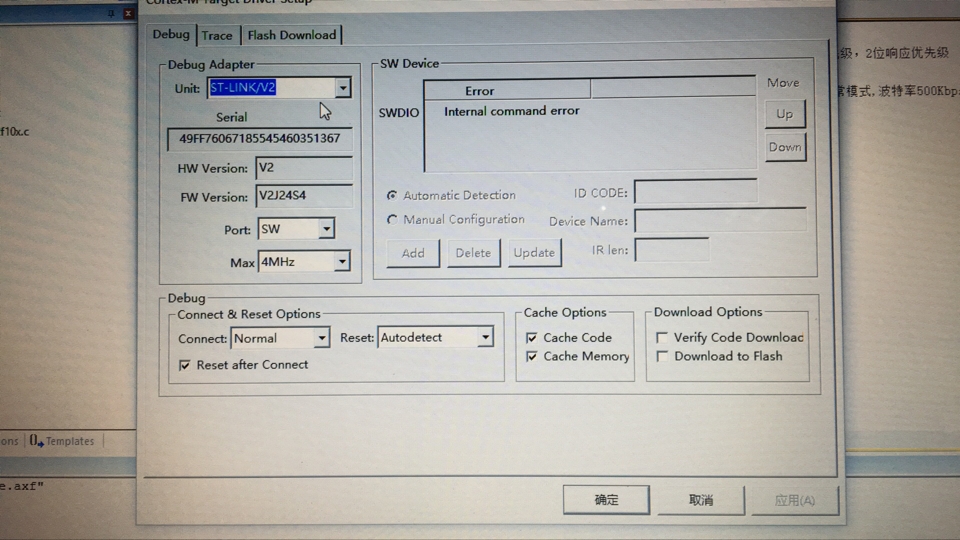Confirm with the 确定 button

[606, 500]
